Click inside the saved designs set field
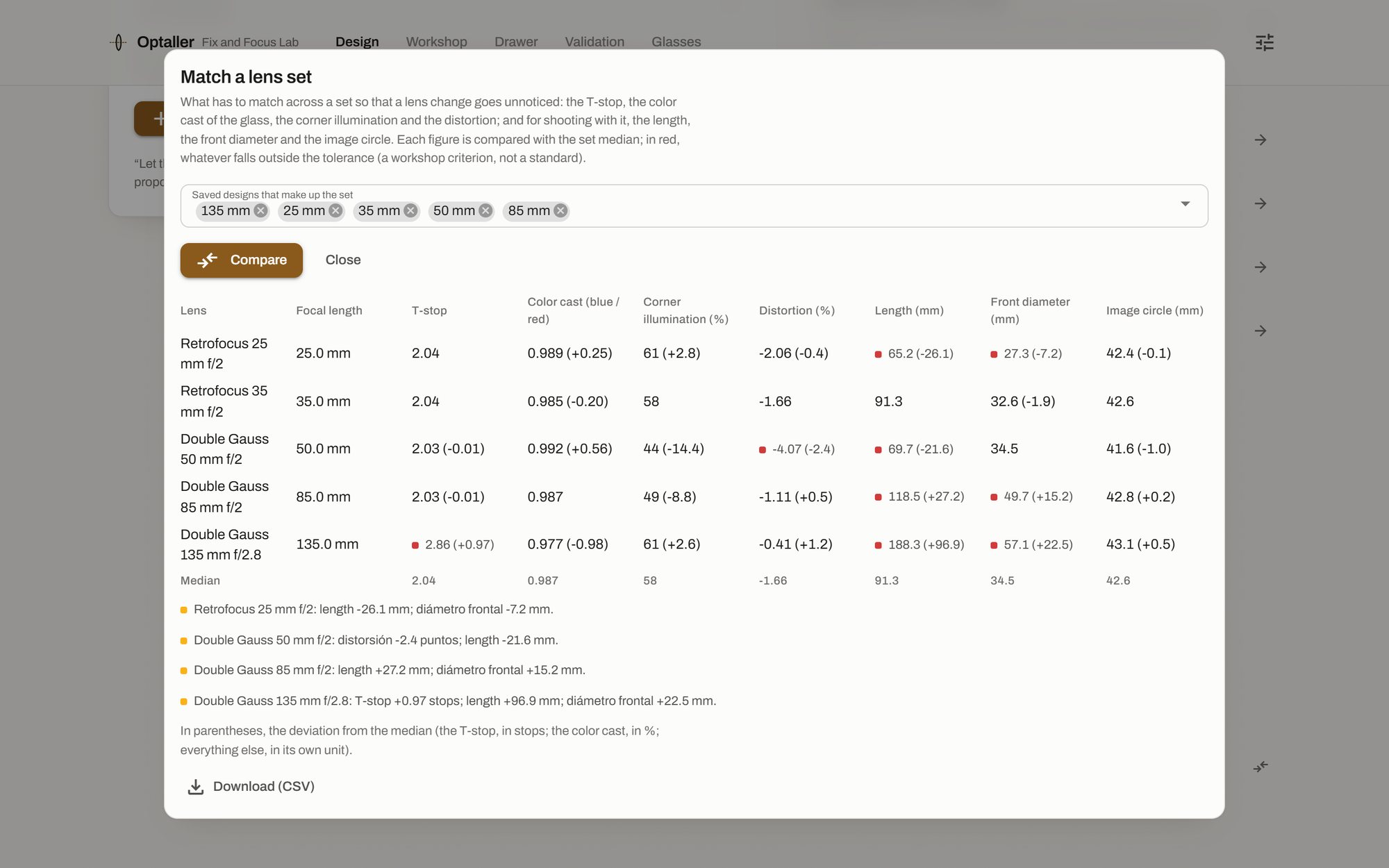 pos(694,206)
